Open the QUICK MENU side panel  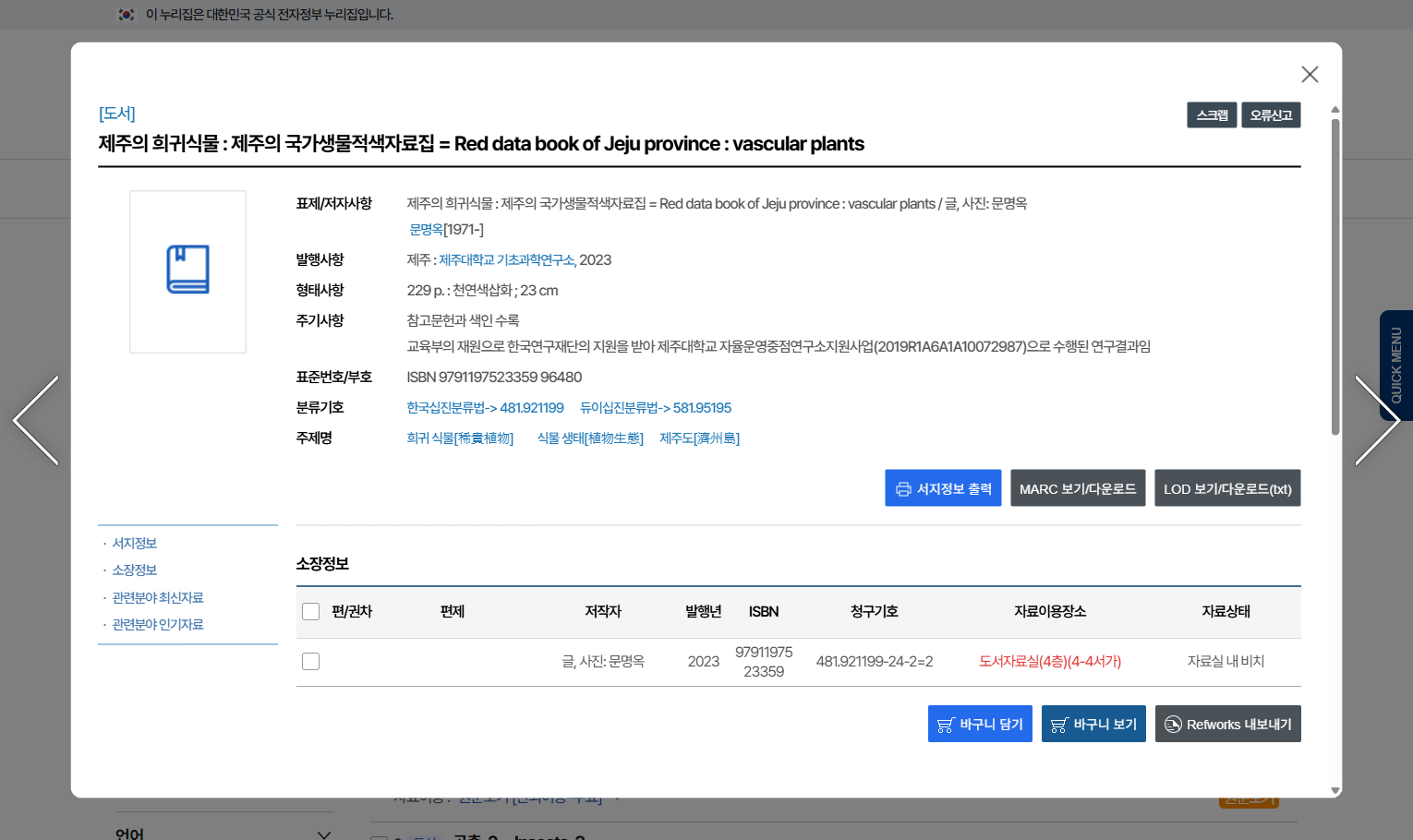[x=1395, y=366]
